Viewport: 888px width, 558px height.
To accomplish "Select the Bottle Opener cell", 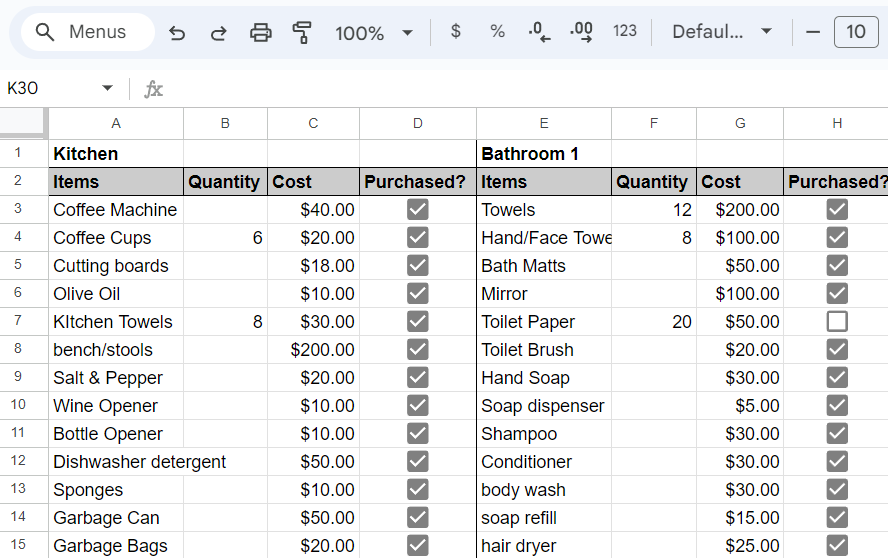I will (116, 433).
